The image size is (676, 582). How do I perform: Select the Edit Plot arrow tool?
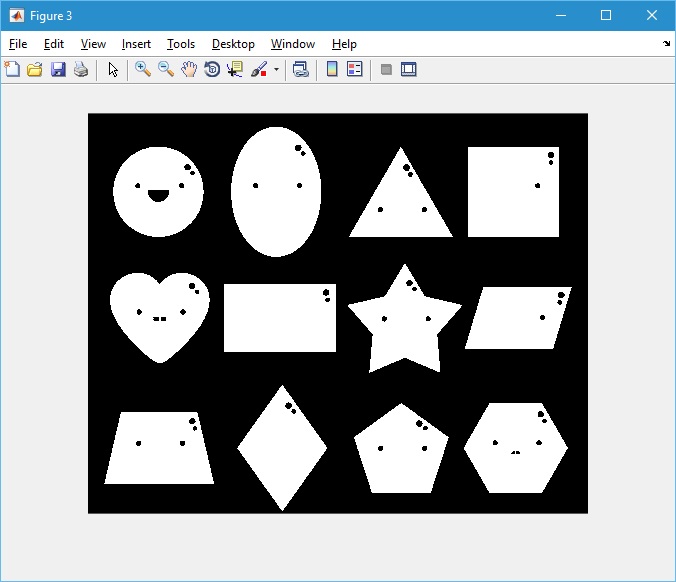pos(113,69)
